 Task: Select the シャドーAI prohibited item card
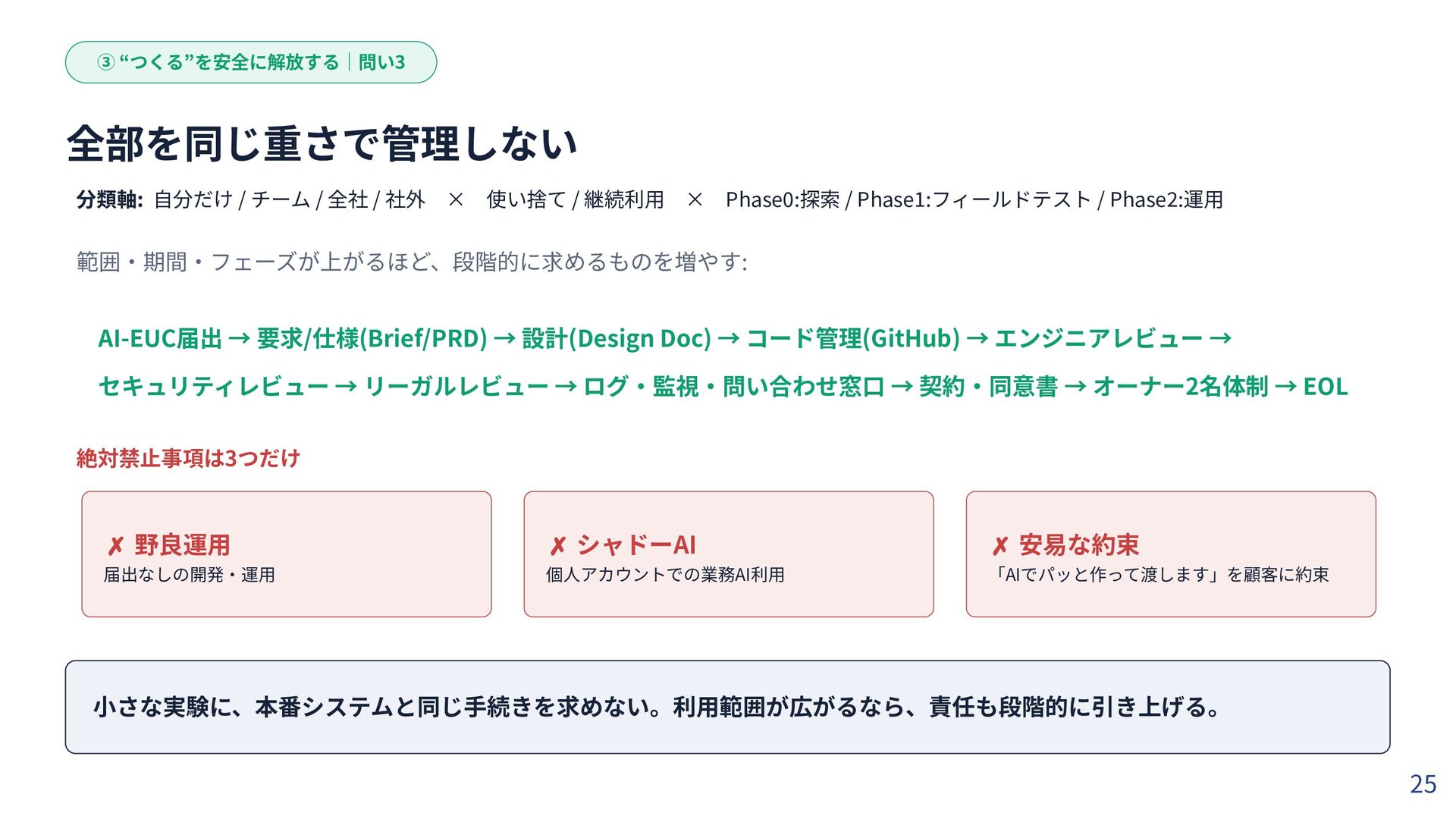(729, 554)
